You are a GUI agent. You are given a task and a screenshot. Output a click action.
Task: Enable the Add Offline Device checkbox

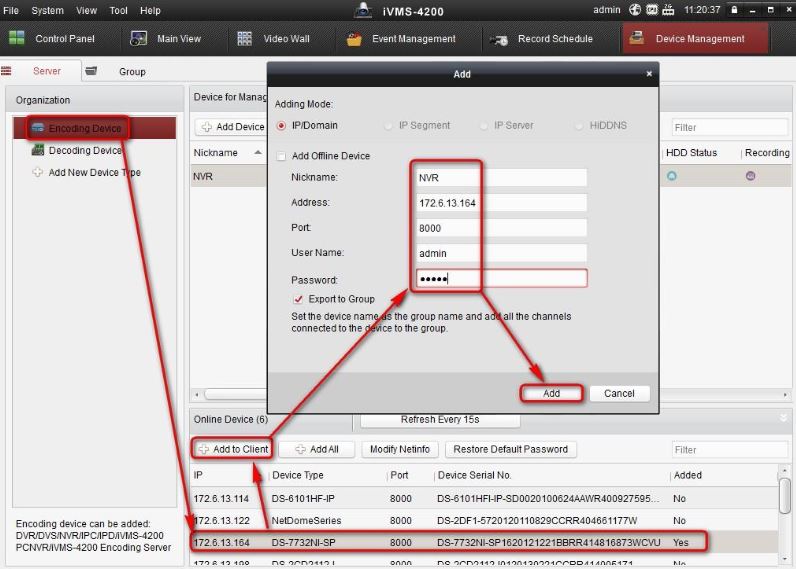point(281,156)
